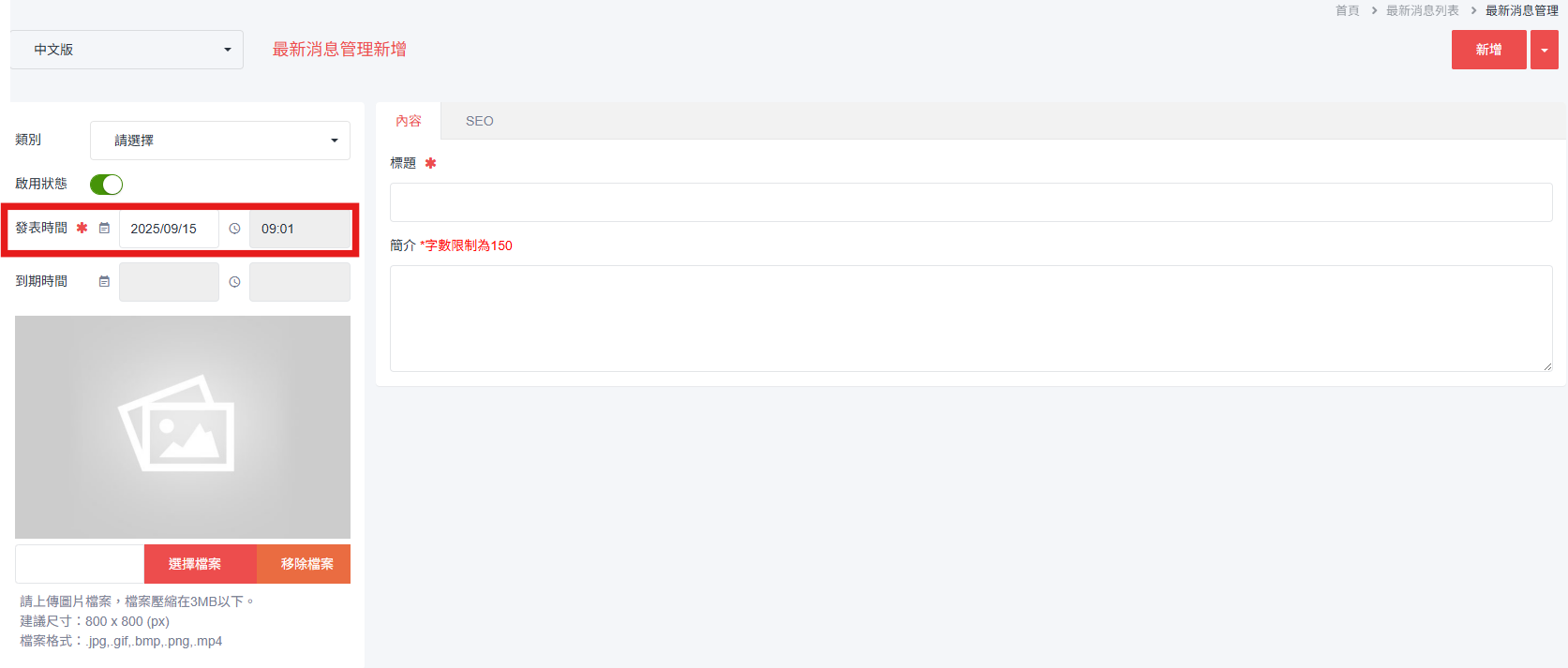Viewport: 1568px width, 668px height.
Task: Click the 標題 input field
Action: click(971, 202)
